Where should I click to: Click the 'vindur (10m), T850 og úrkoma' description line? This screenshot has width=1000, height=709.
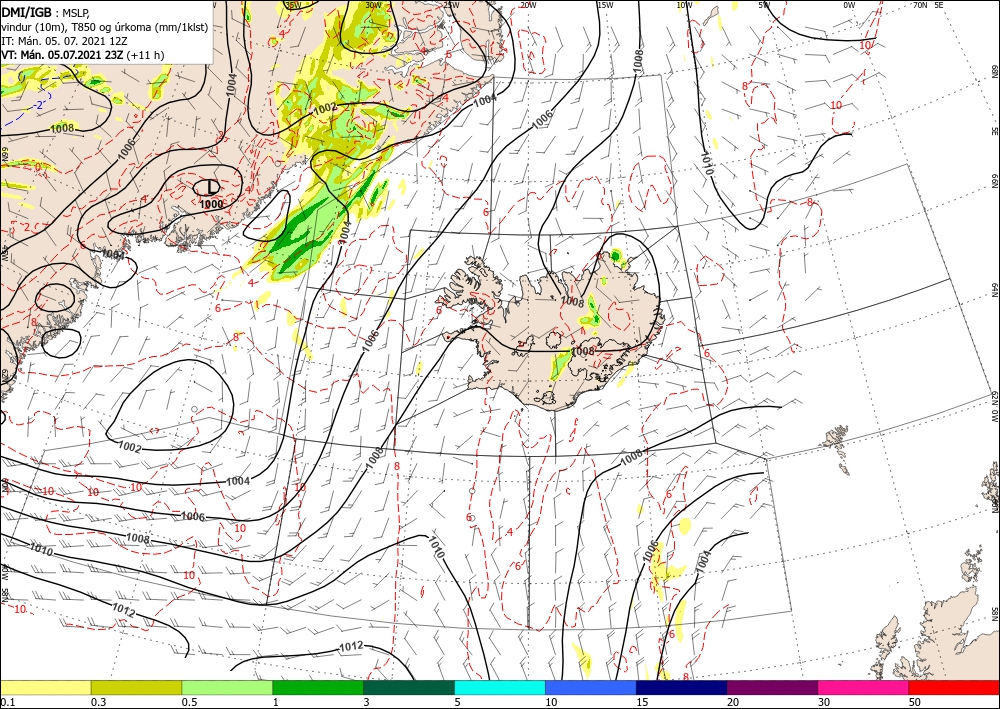coord(105,27)
